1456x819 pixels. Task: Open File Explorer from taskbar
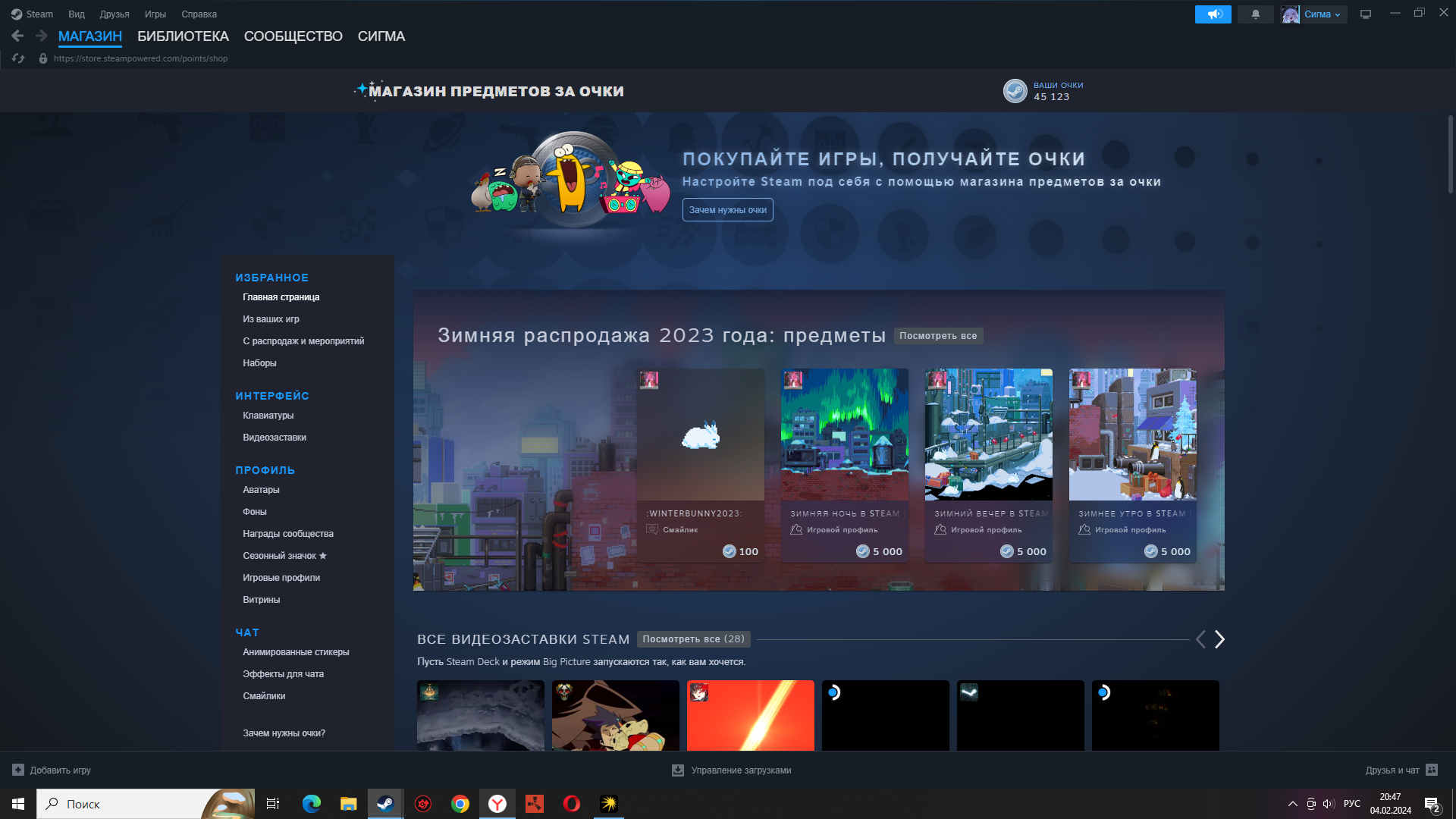point(348,804)
